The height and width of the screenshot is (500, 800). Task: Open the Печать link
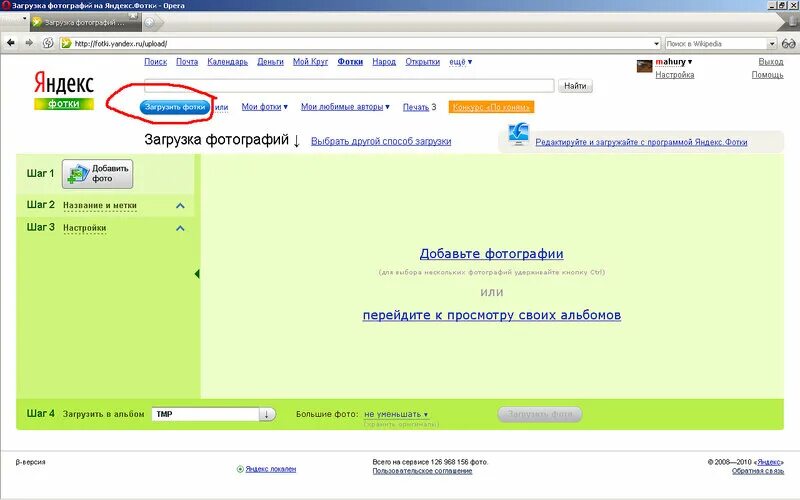tap(416, 107)
